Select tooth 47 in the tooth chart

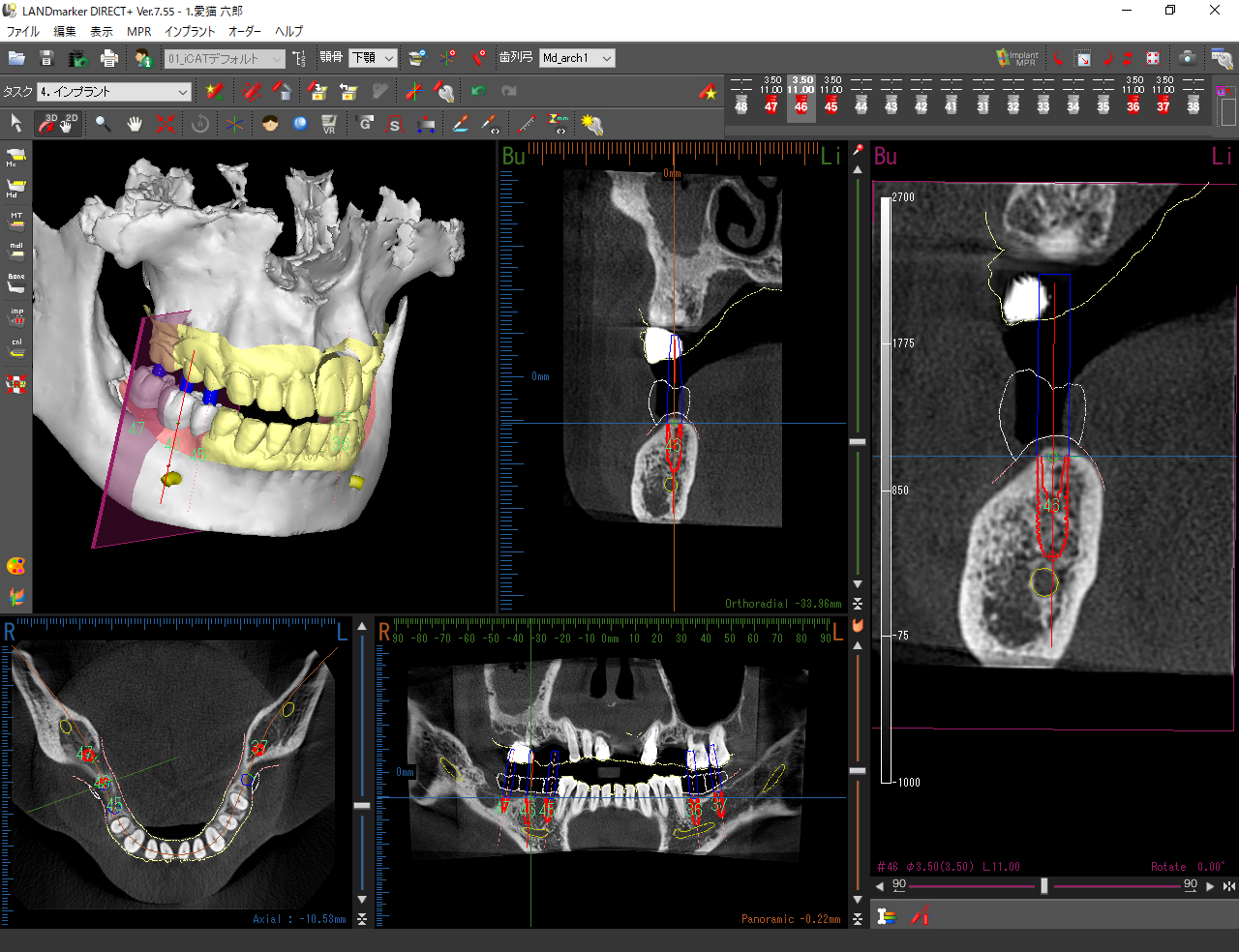pos(771,105)
